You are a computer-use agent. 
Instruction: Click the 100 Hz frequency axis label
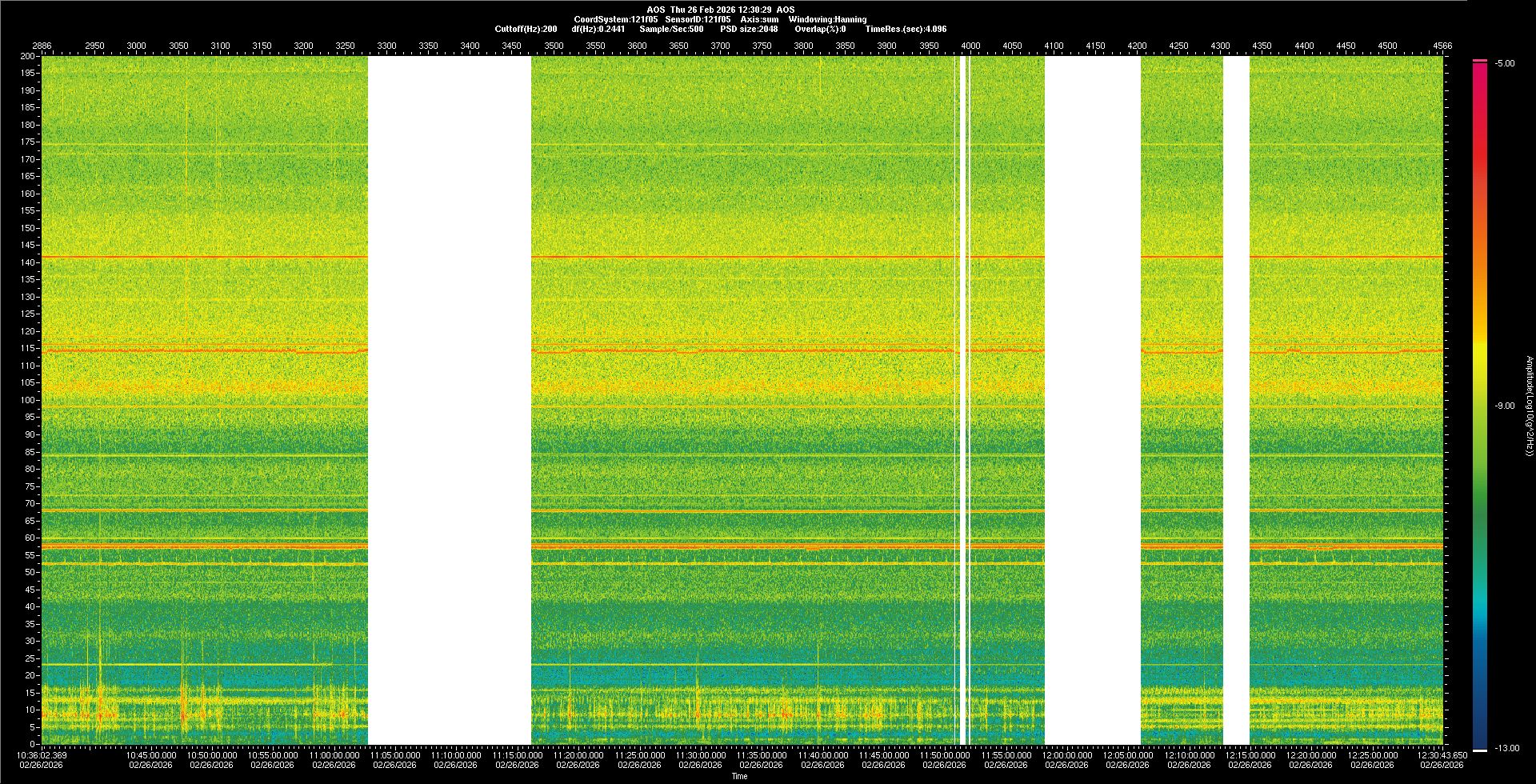(29, 400)
